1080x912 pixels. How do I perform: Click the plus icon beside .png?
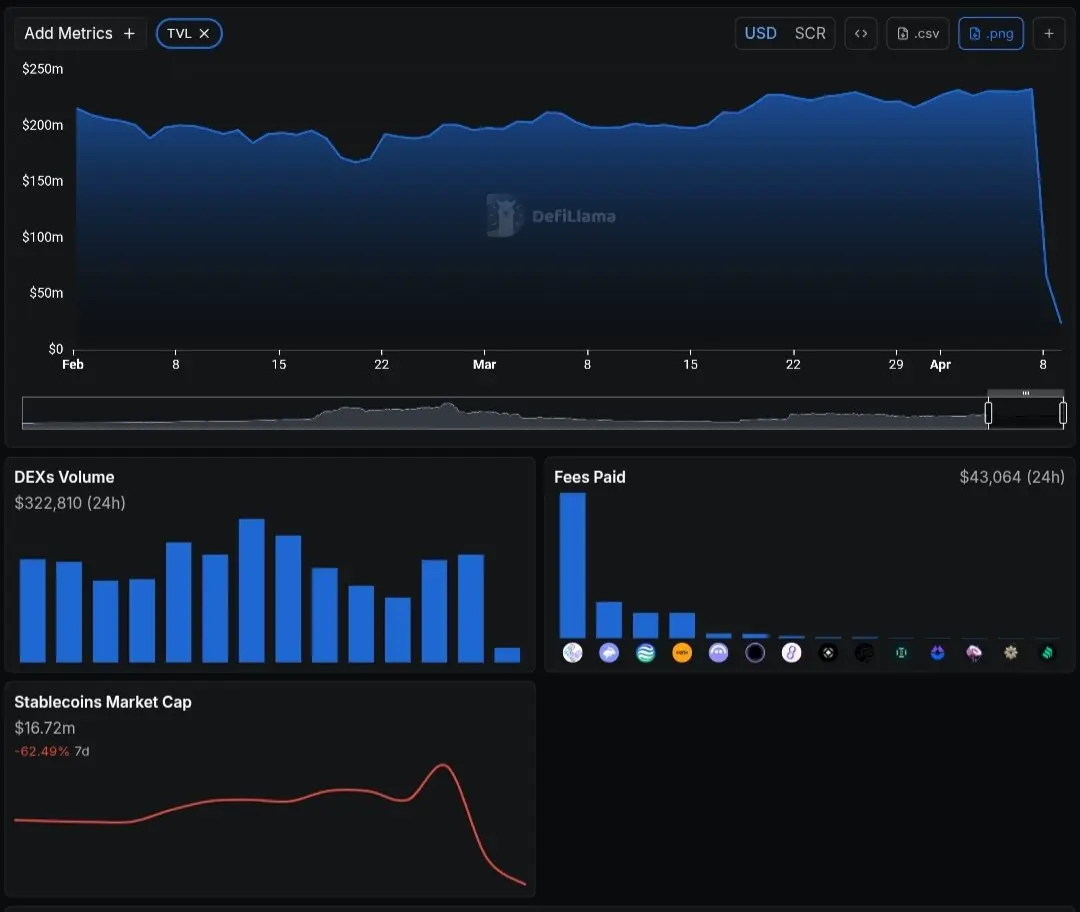click(1049, 34)
